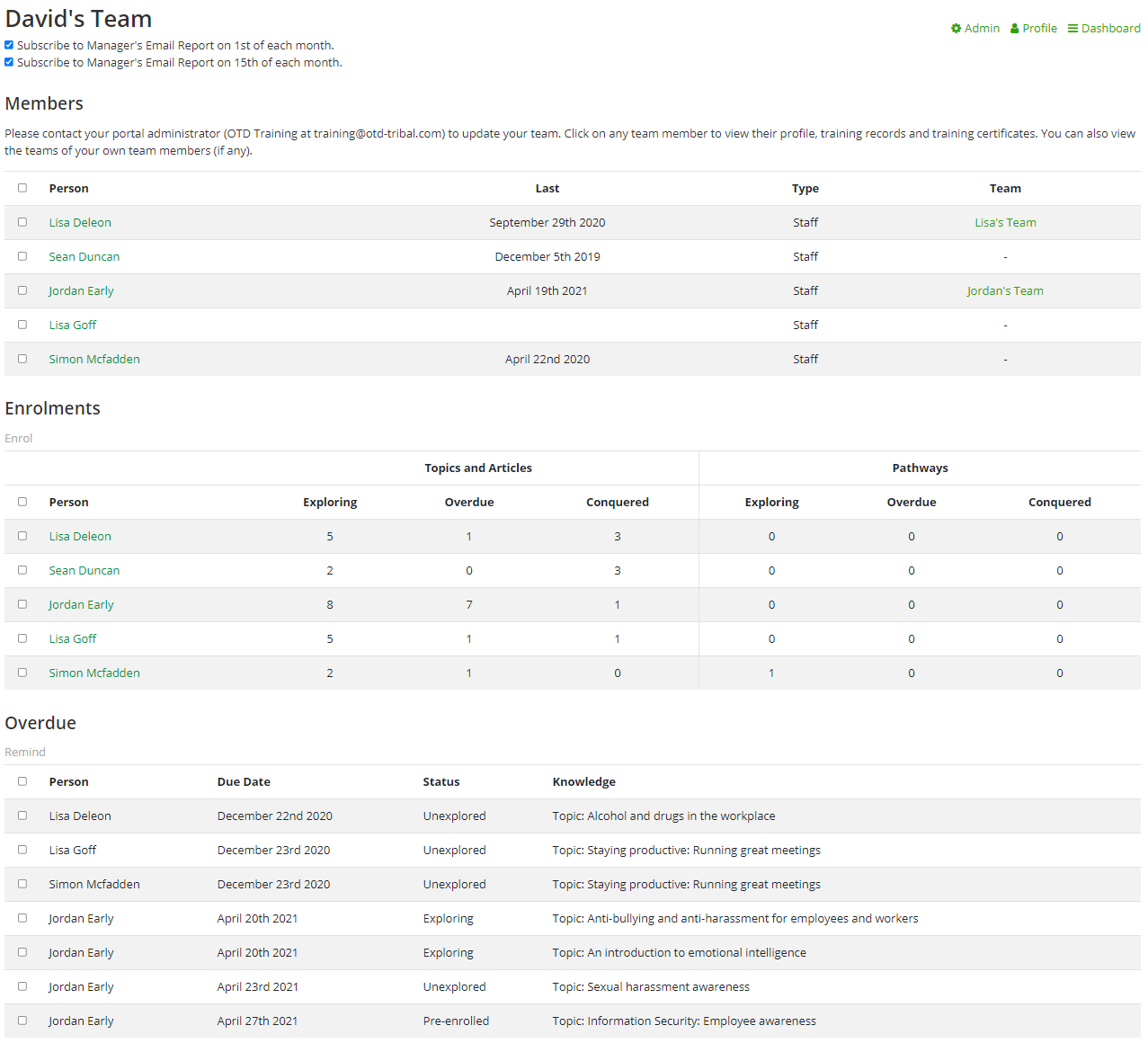The image size is (1148, 1043).
Task: Open Lisa Deleon's profile from the Members table
Action: (x=80, y=223)
